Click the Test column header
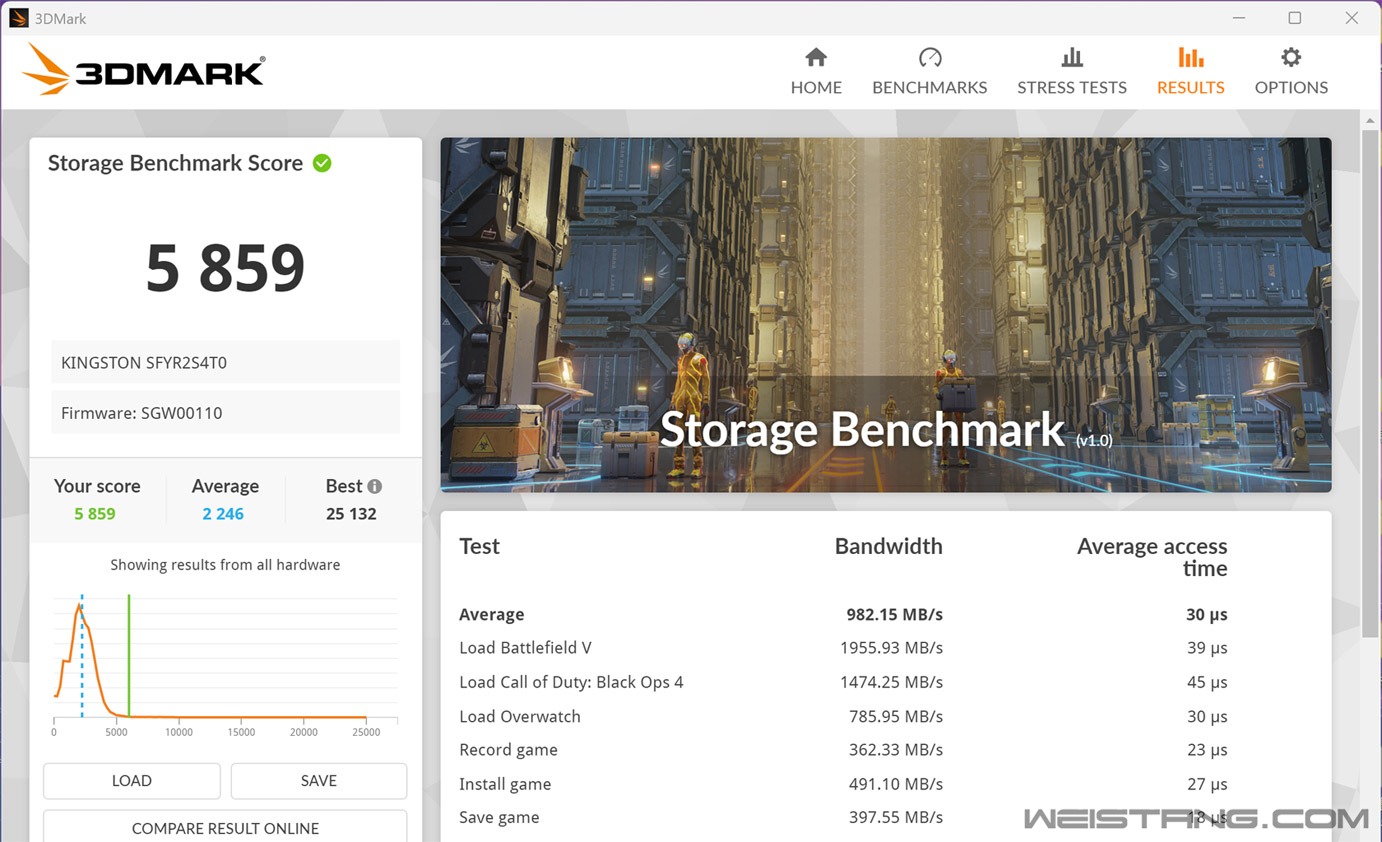 click(x=479, y=546)
